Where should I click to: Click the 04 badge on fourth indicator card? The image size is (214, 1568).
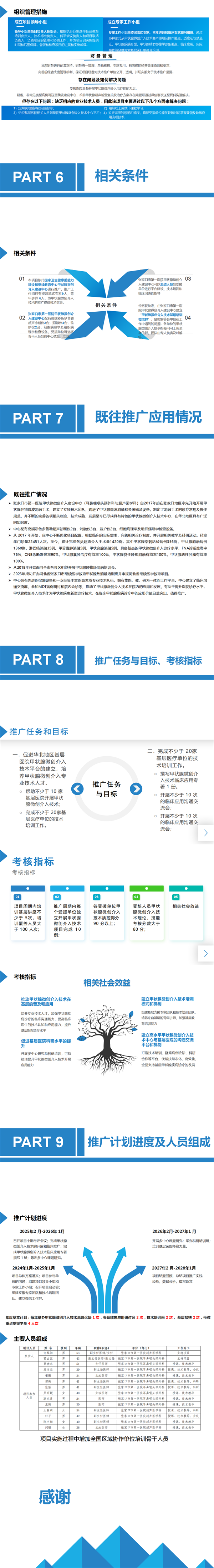(136, 897)
